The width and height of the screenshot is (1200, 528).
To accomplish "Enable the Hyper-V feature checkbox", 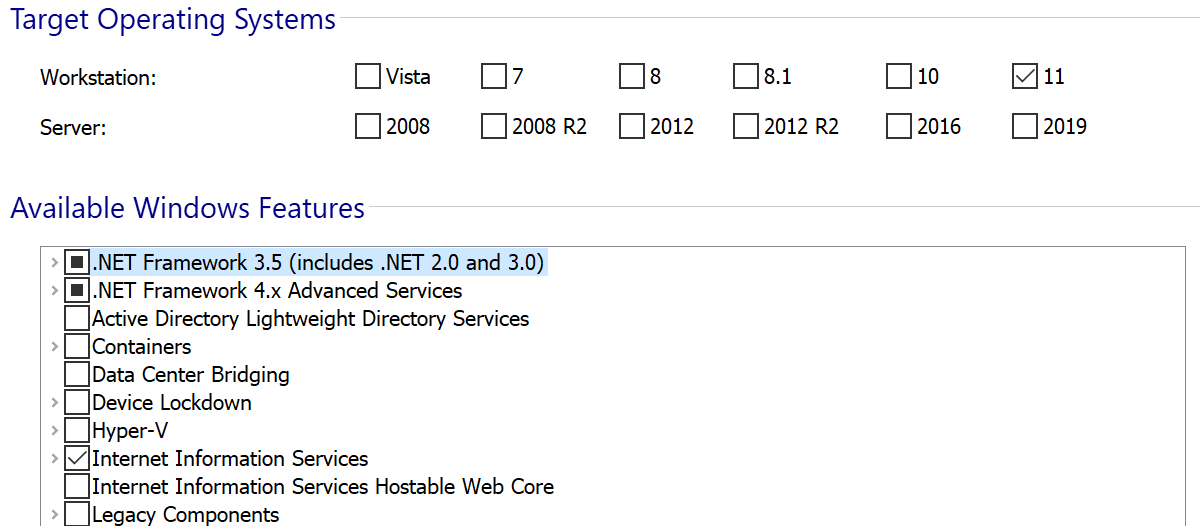I will tap(77, 431).
